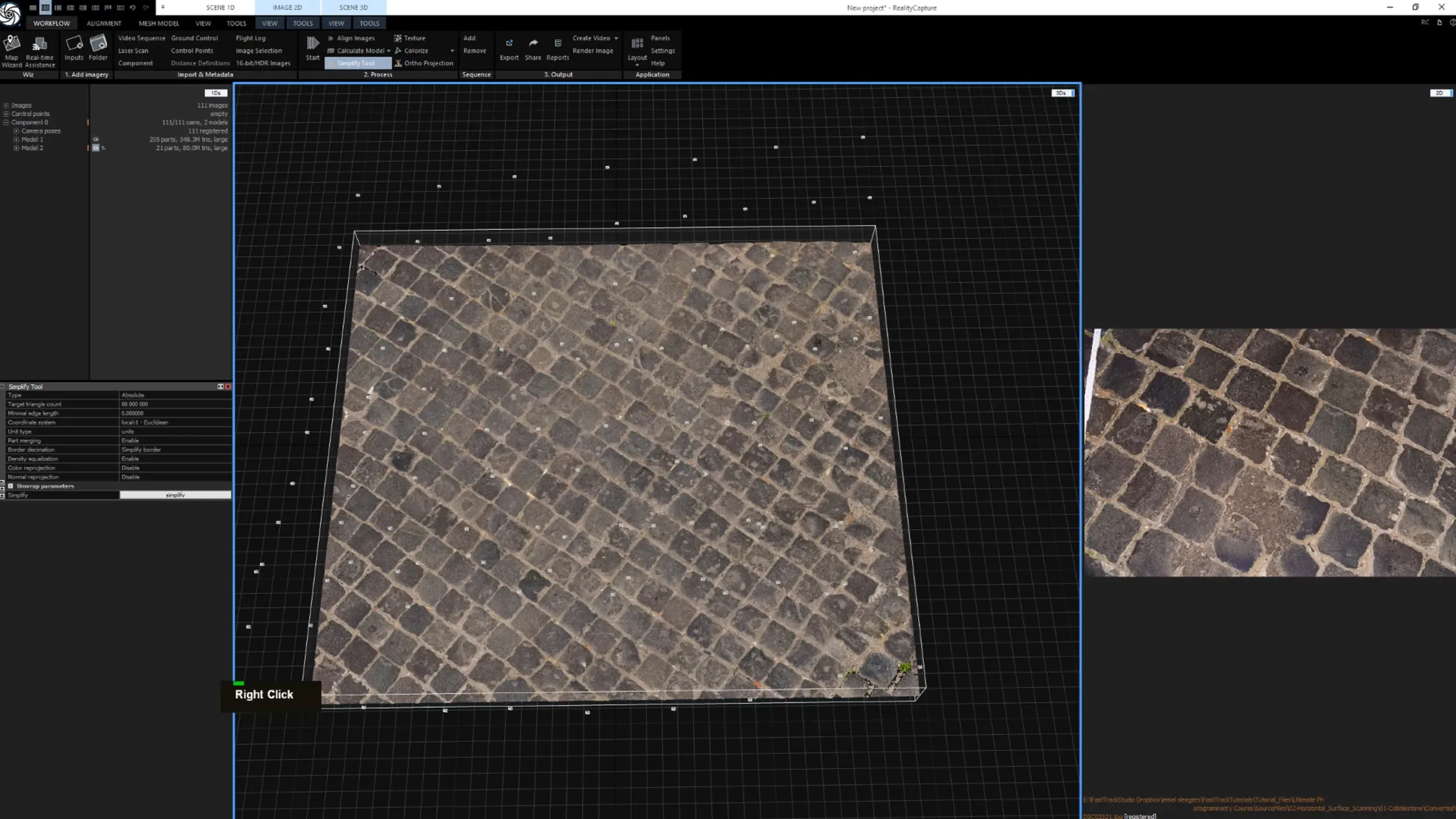Toggle visibility of Model 2
The width and height of the screenshot is (1456, 819).
point(96,148)
